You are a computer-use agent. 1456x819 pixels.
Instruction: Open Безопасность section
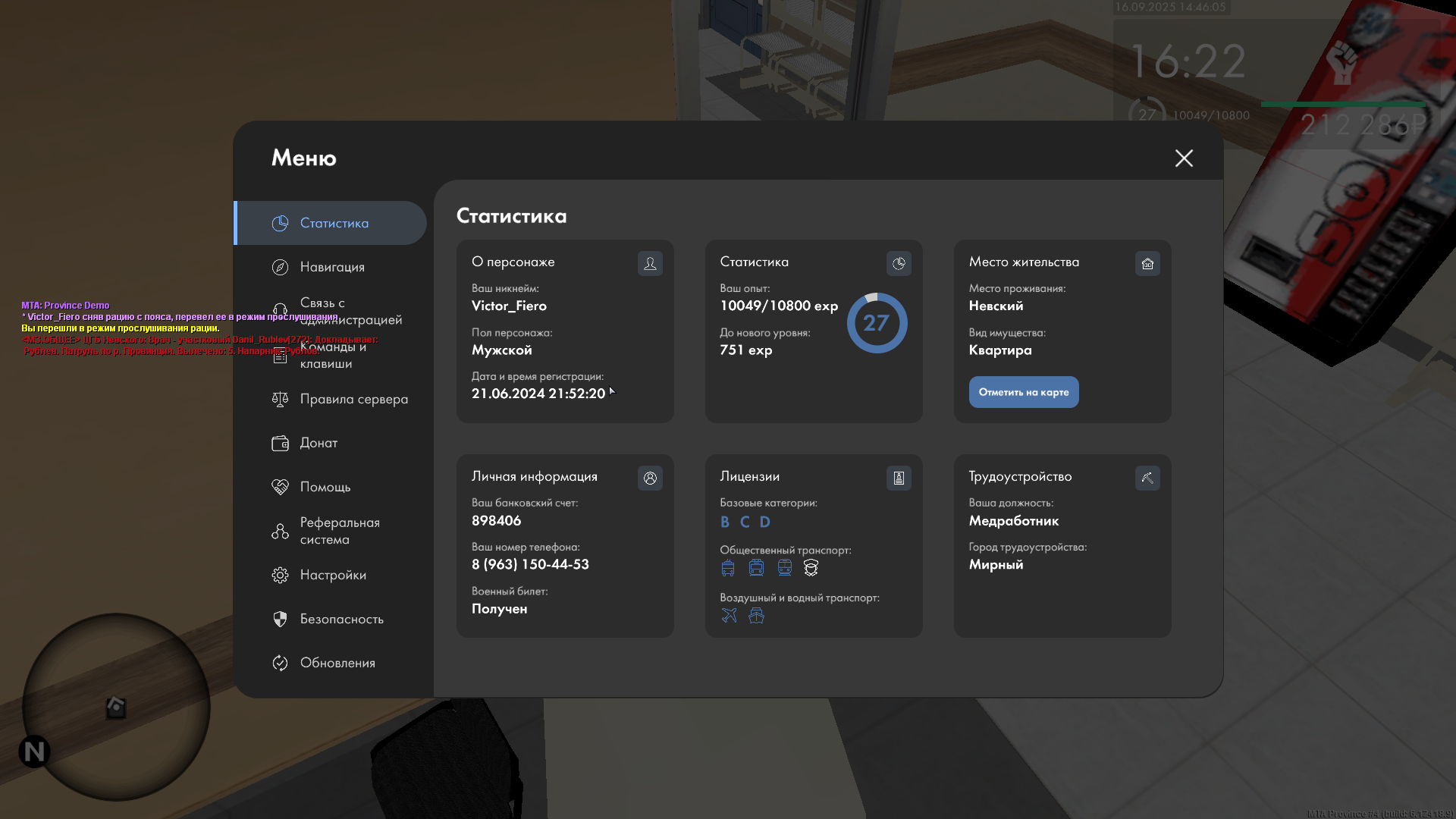(x=341, y=619)
